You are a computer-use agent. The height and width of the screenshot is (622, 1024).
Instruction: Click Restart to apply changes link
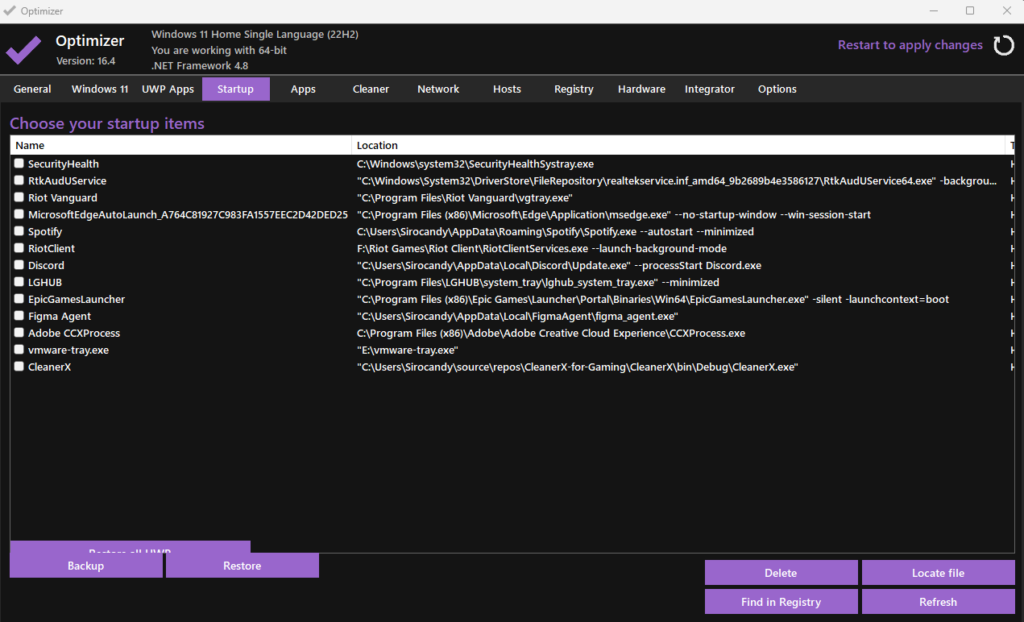click(x=910, y=45)
